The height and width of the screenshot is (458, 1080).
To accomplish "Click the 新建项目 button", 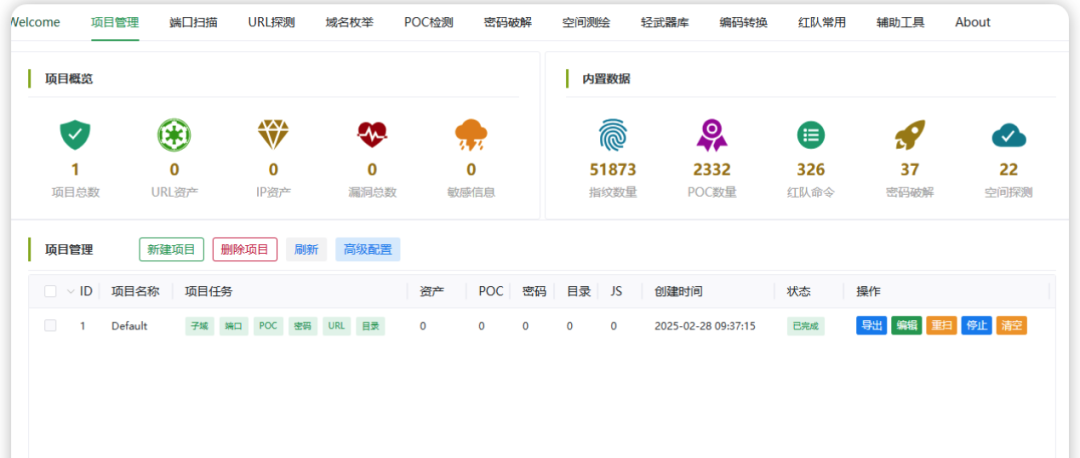I will 172,249.
